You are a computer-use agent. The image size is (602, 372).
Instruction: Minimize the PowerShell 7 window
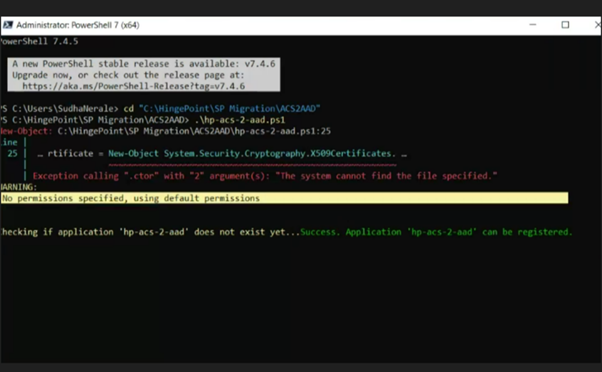[x=533, y=25]
